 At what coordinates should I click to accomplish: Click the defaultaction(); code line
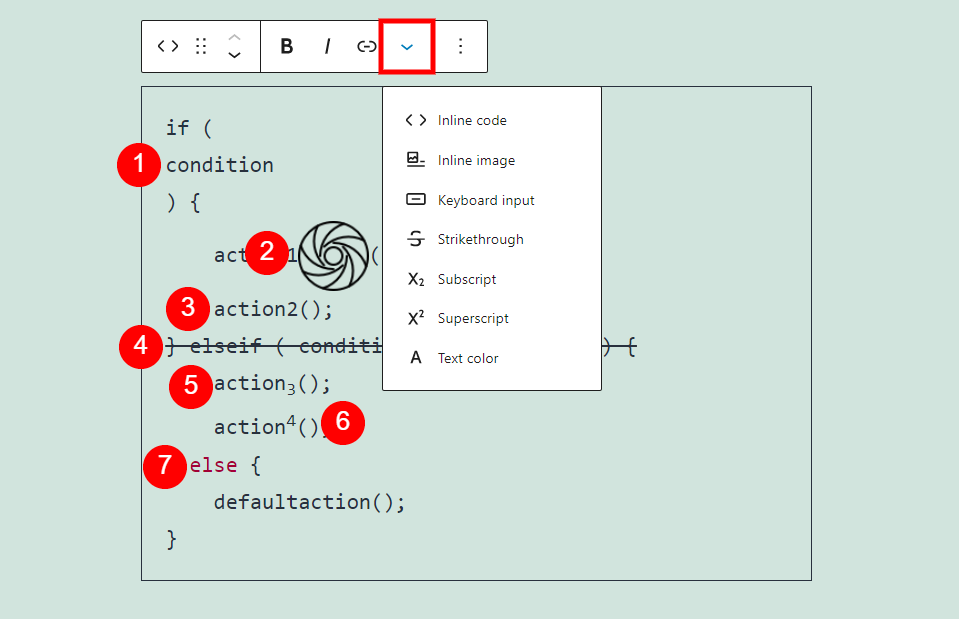(x=309, y=502)
